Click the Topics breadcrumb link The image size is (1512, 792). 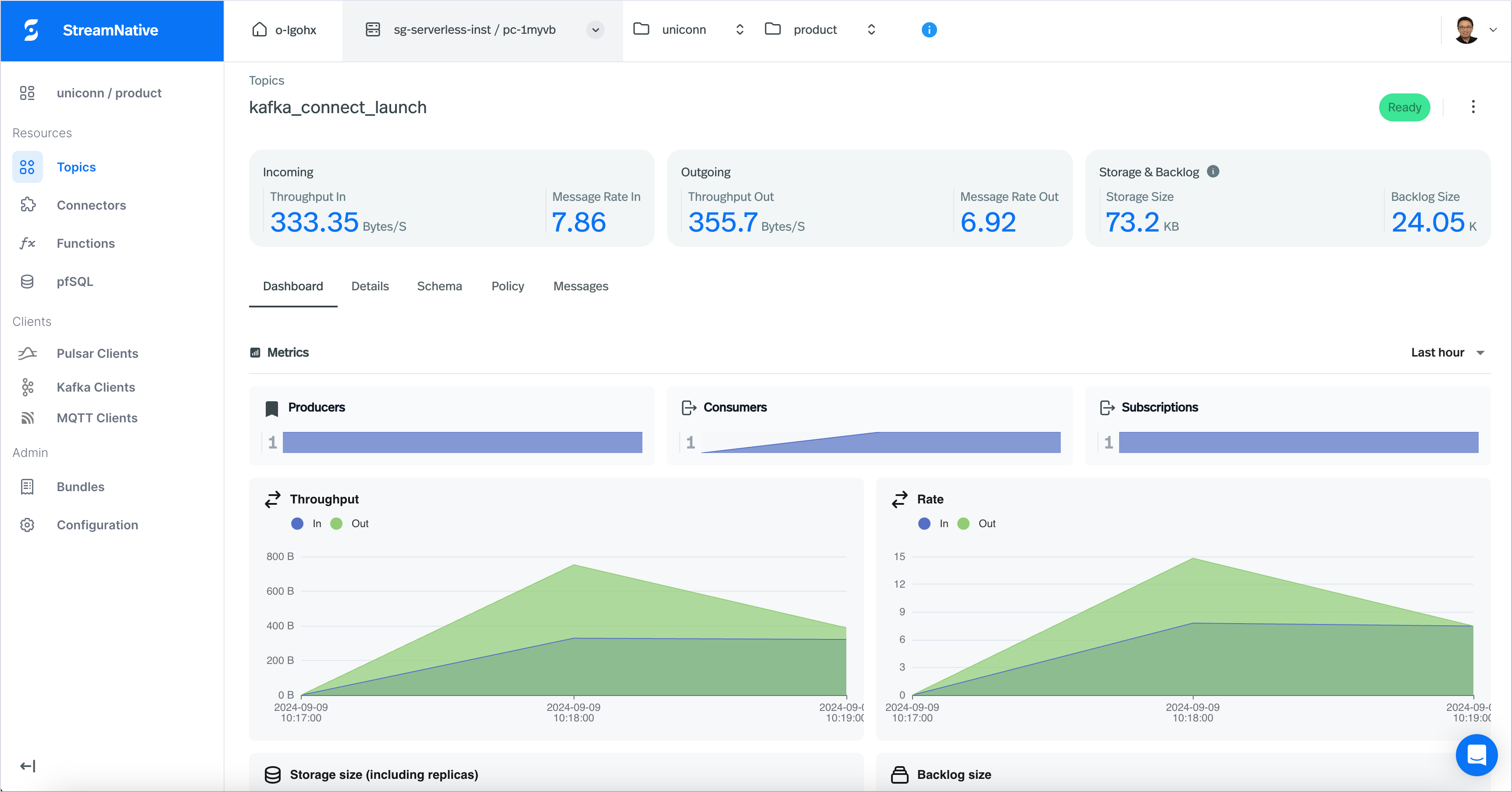[266, 80]
